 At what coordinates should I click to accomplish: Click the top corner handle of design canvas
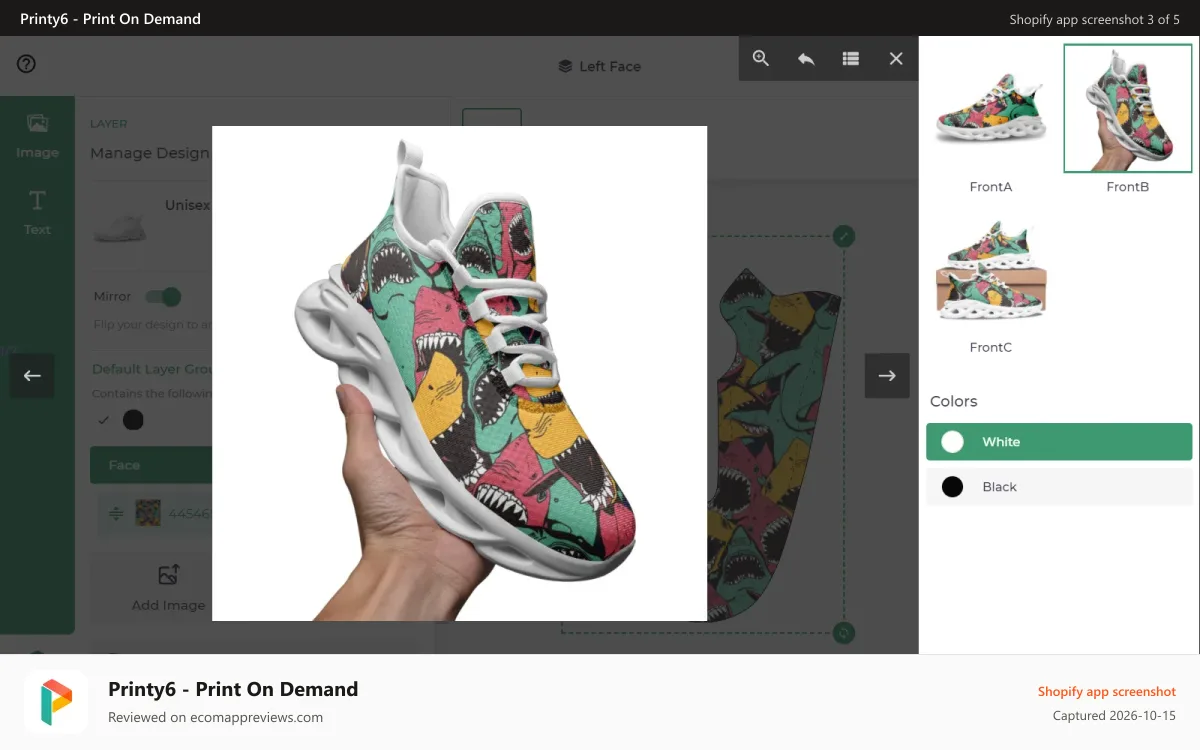click(x=844, y=237)
